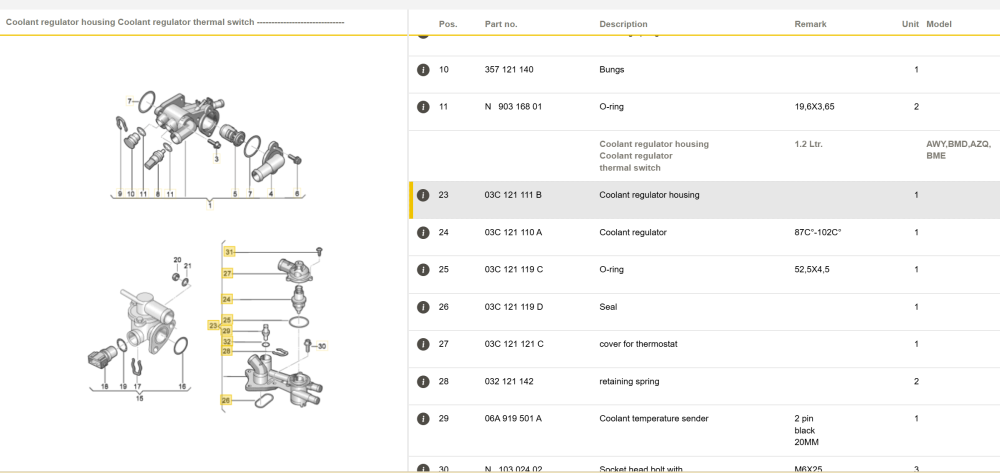Click info icon for O-ring 52,5X4,5
The width and height of the screenshot is (1000, 473).
click(423, 270)
